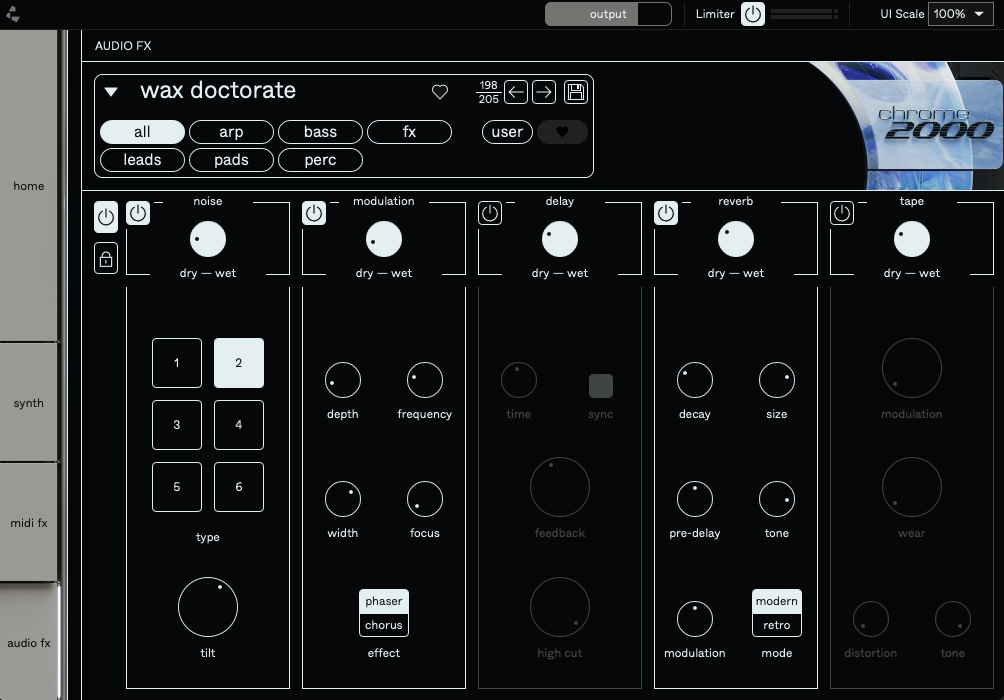Expand the preset list triangle
The image size is (1004, 700).
(111, 92)
